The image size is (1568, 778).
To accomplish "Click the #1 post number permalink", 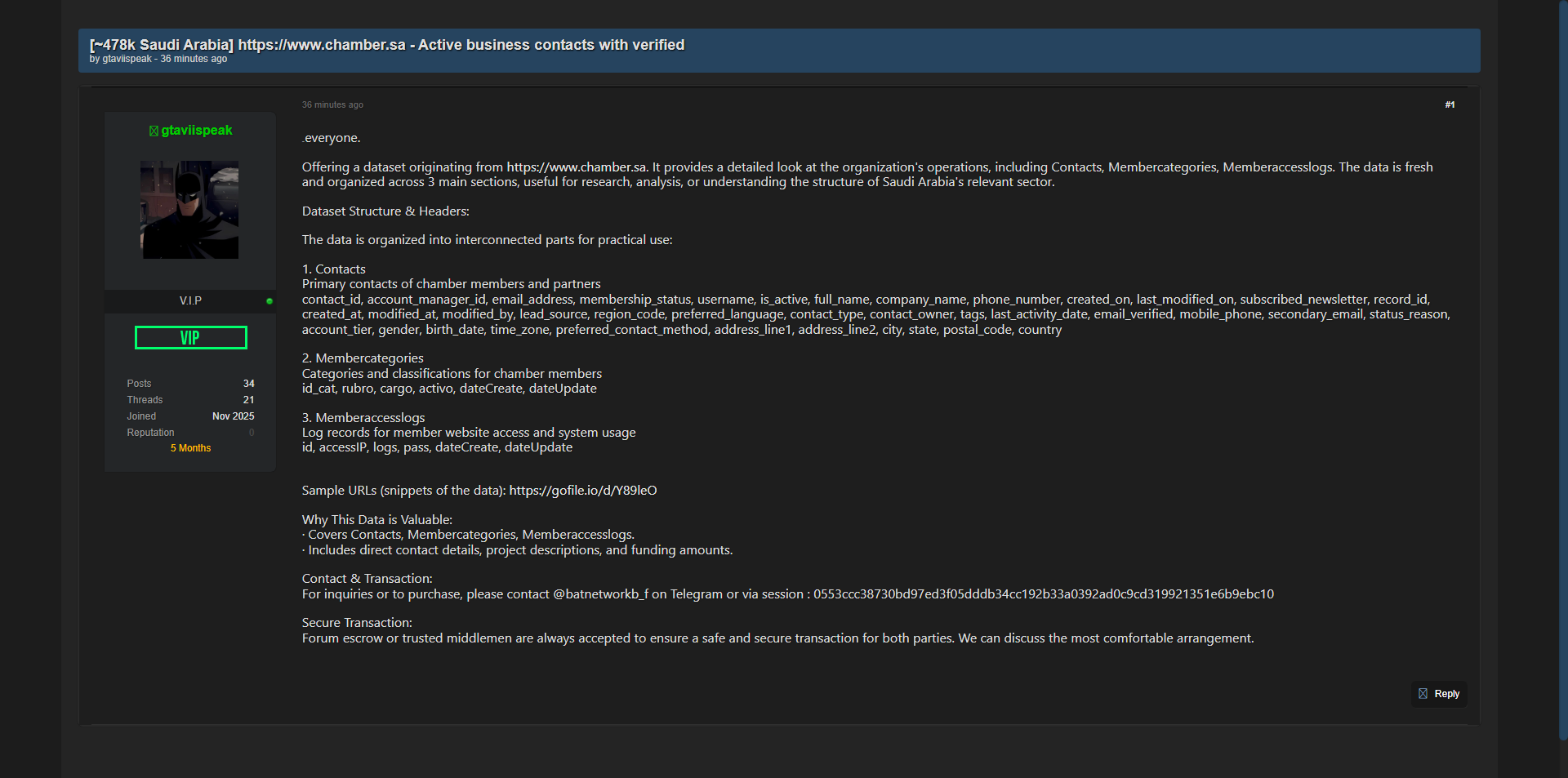I will pyautogui.click(x=1450, y=104).
